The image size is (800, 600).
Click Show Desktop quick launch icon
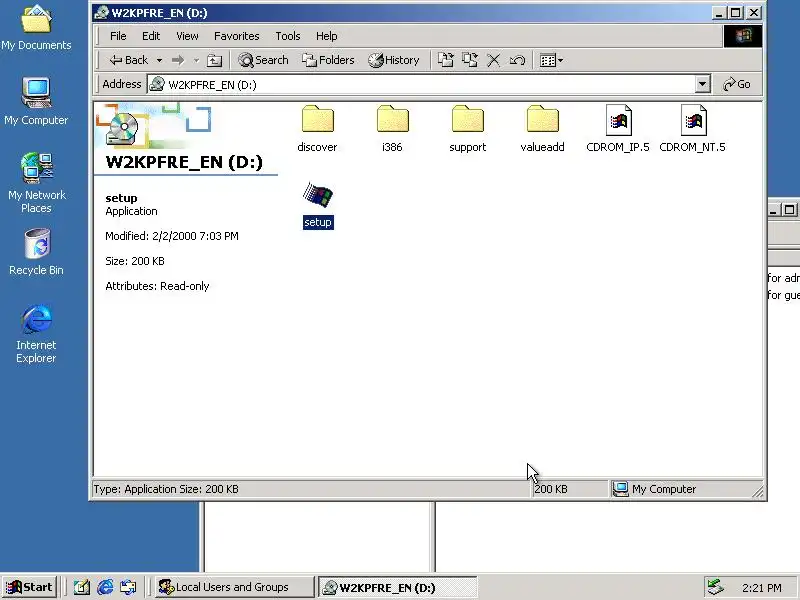81,587
